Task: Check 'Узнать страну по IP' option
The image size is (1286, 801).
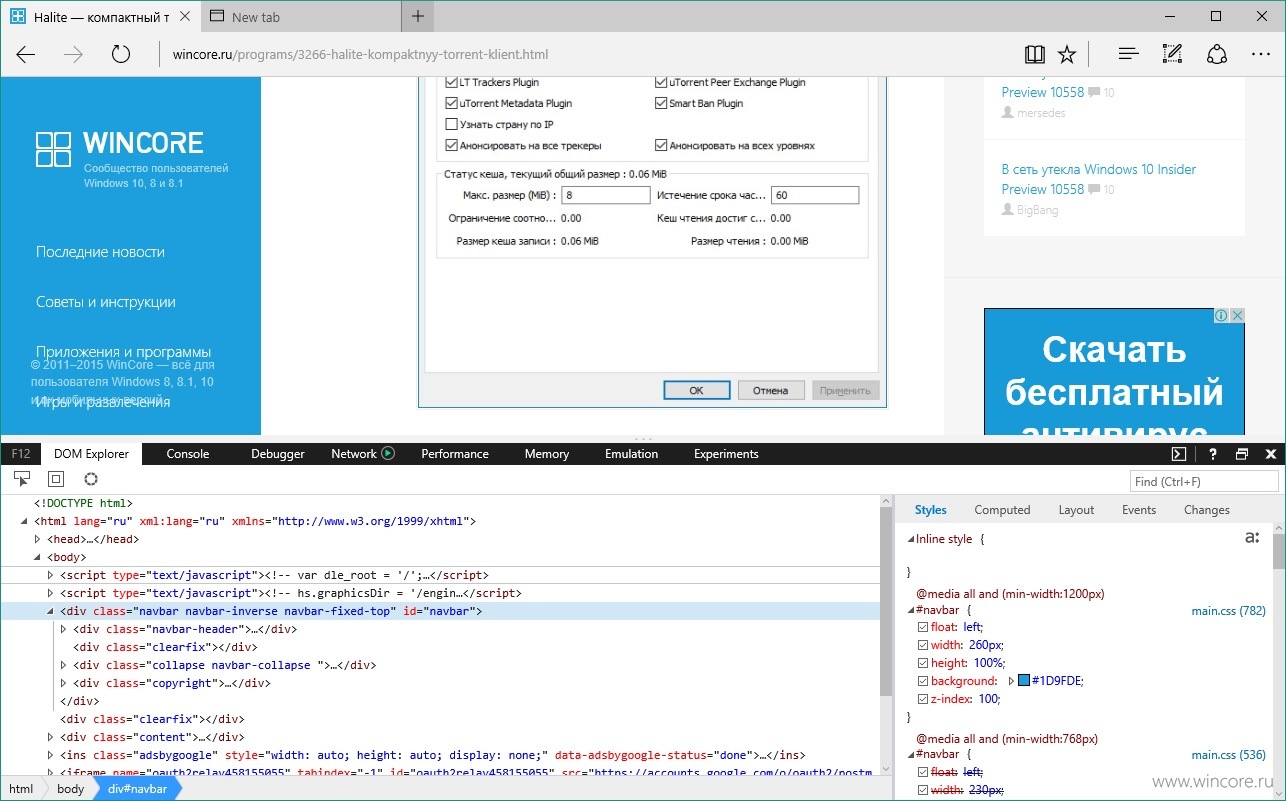Action: pos(451,125)
